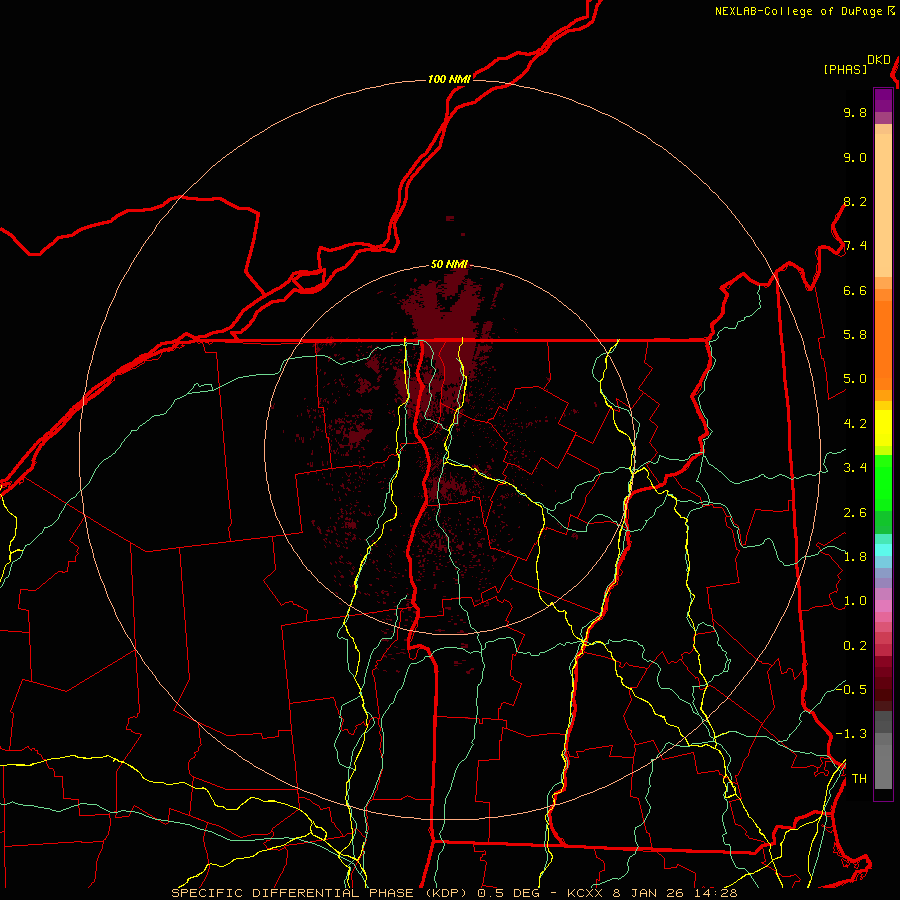Click the TH legend label
The height and width of the screenshot is (900, 900).
pos(859,779)
